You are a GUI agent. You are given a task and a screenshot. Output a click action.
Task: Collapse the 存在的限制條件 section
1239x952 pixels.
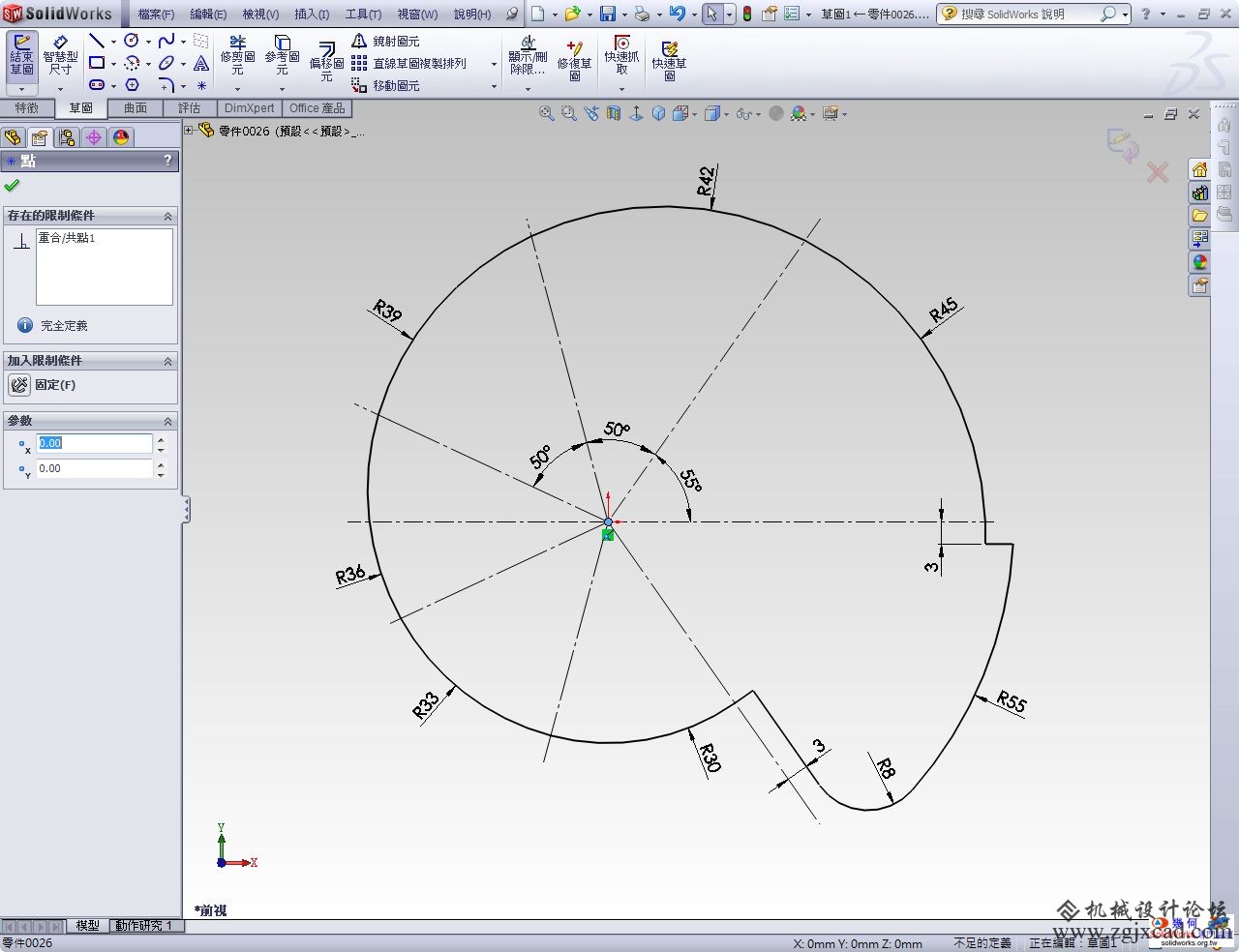pyautogui.click(x=167, y=216)
